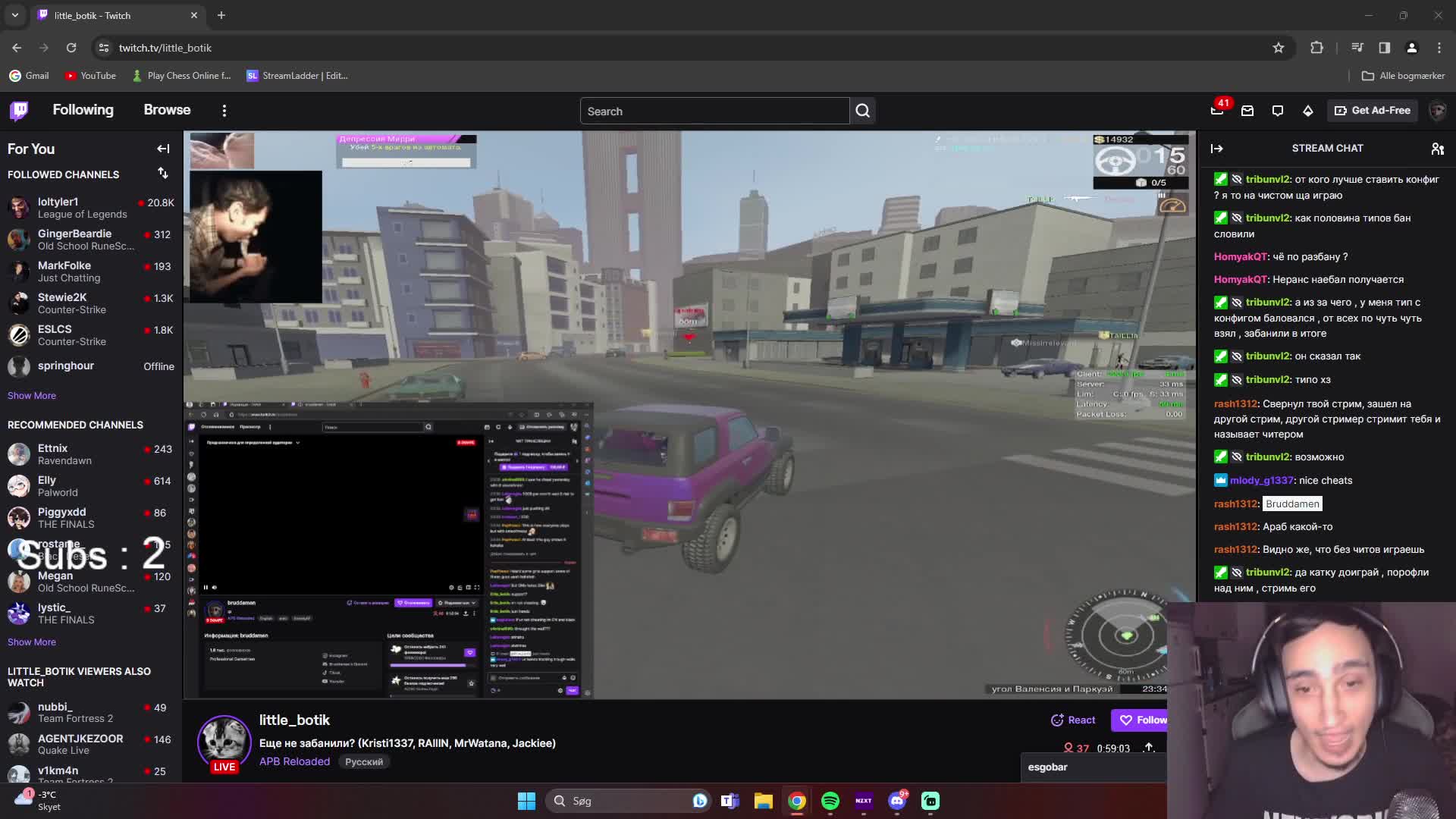The height and width of the screenshot is (819, 1456).
Task: Reload the Twitch page
Action: coord(71,48)
